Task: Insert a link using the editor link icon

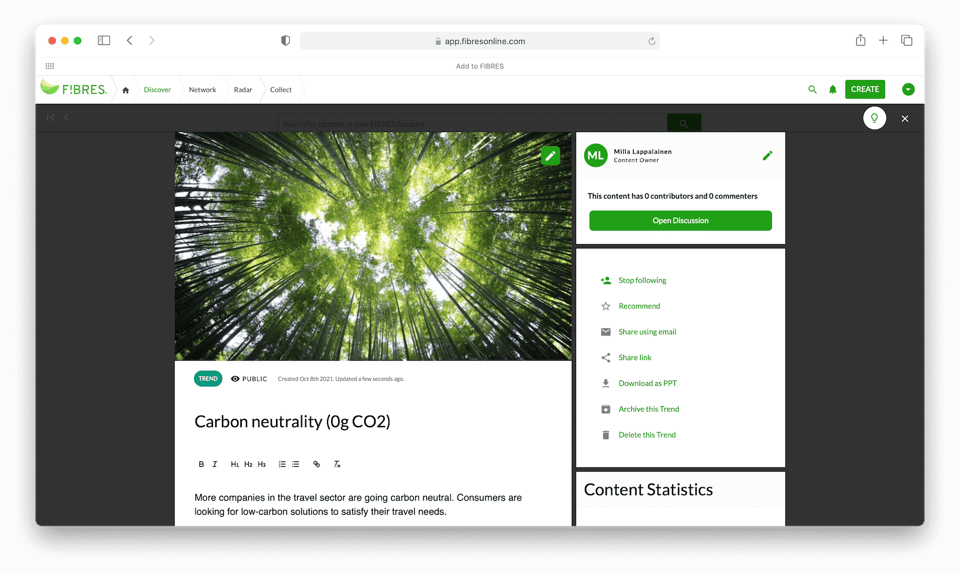Action: click(x=317, y=464)
